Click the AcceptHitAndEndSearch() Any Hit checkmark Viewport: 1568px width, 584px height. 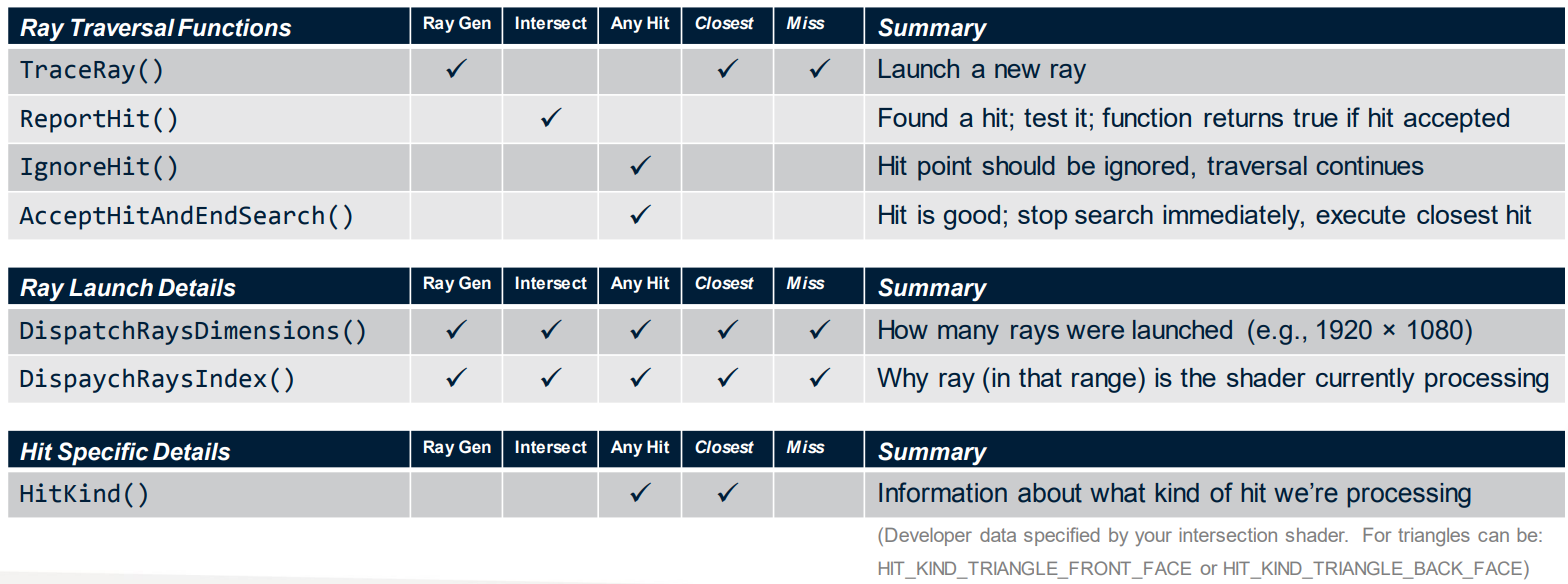641,214
